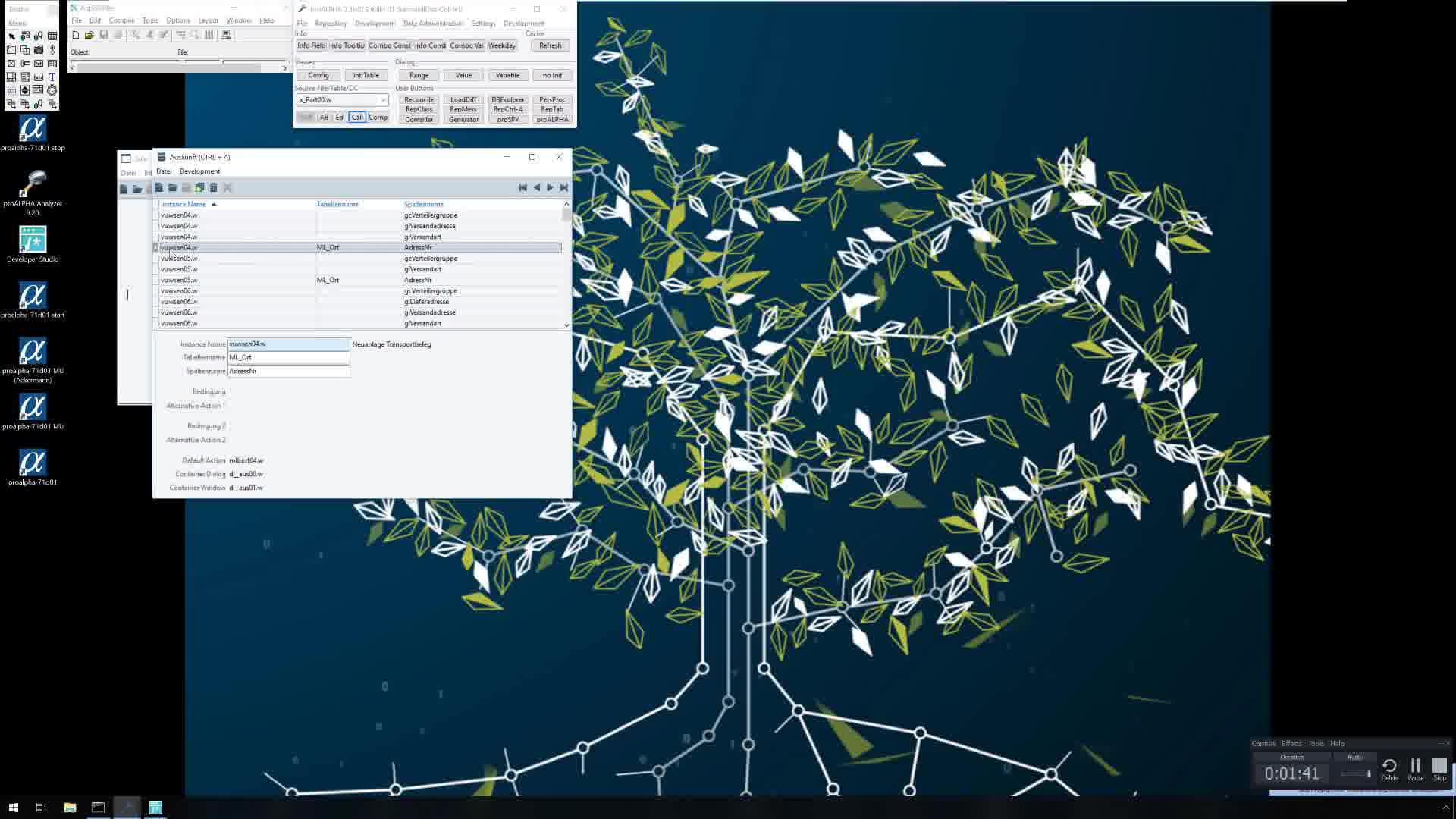Open File Explorer from the taskbar
The image size is (1456, 819).
click(70, 808)
